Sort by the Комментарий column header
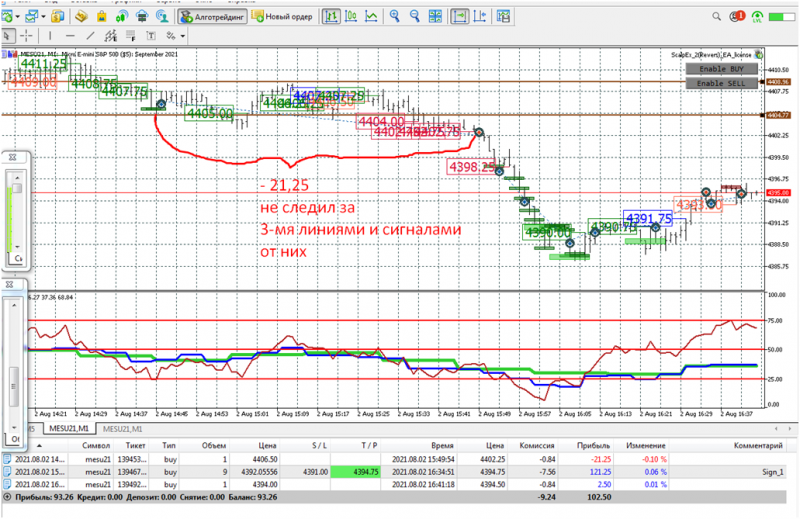The height and width of the screenshot is (519, 800). pos(758,446)
